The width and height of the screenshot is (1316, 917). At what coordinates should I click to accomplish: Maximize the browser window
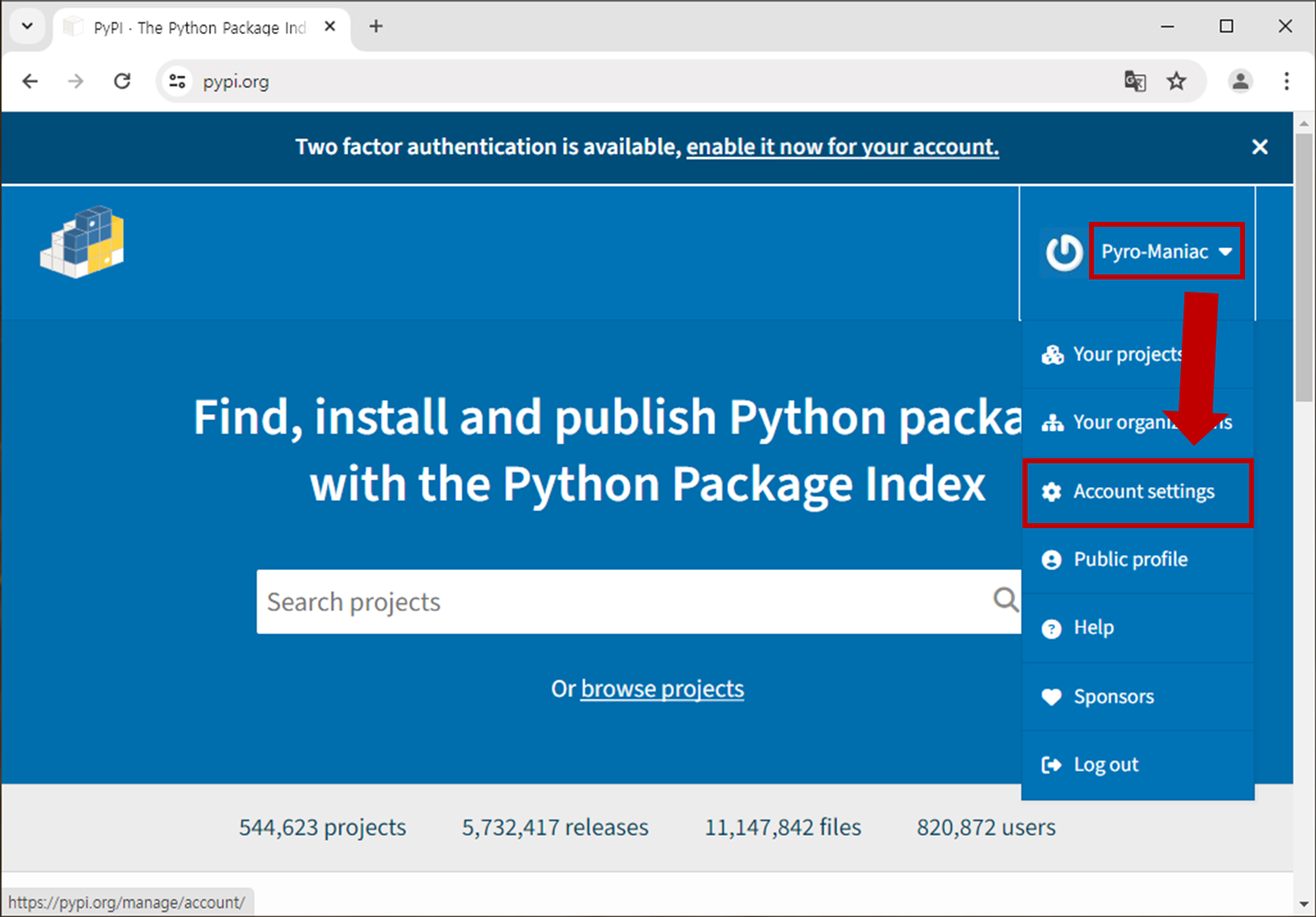pyautogui.click(x=1227, y=26)
